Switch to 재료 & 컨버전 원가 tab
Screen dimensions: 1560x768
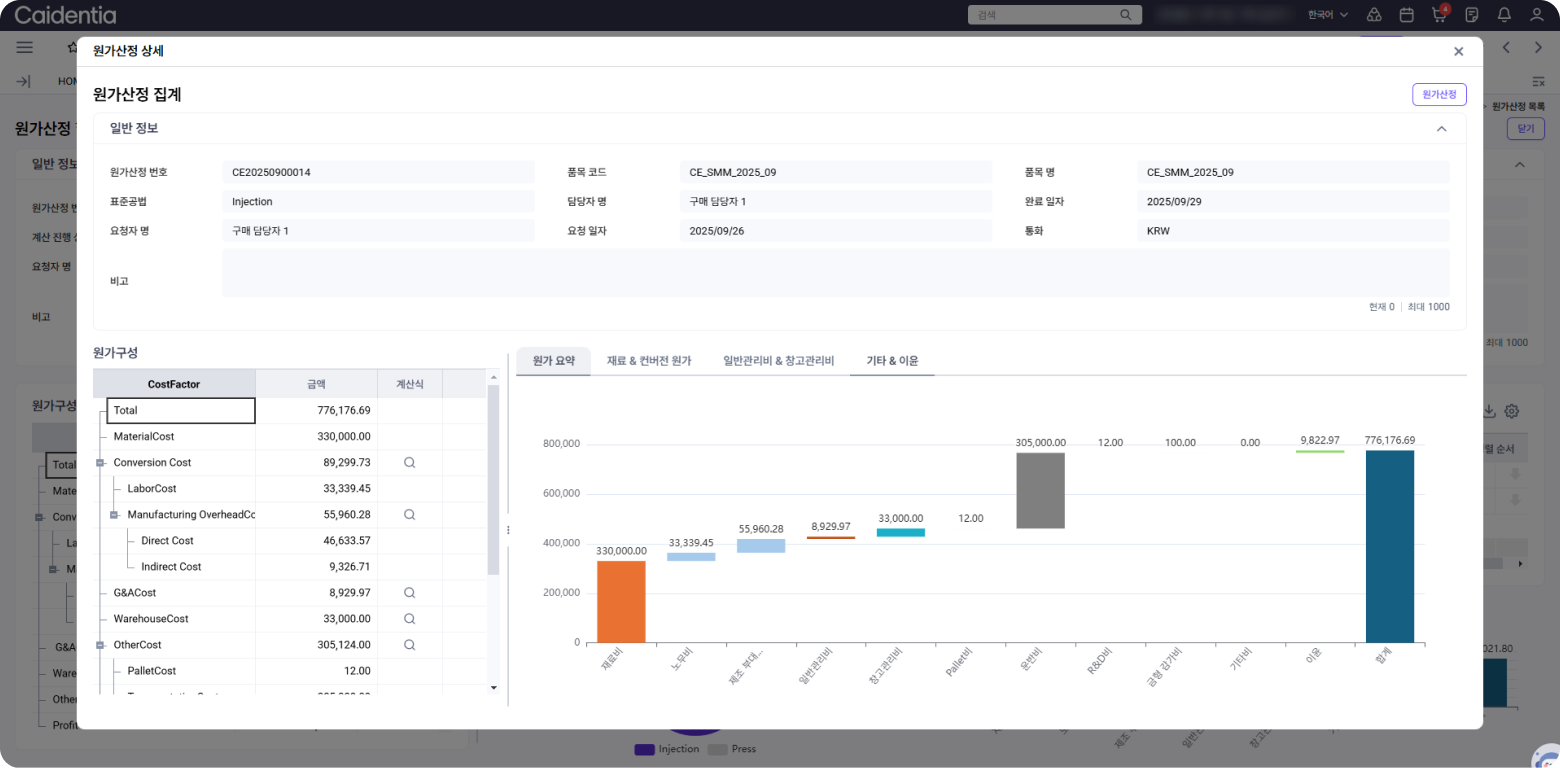pyautogui.click(x=648, y=361)
